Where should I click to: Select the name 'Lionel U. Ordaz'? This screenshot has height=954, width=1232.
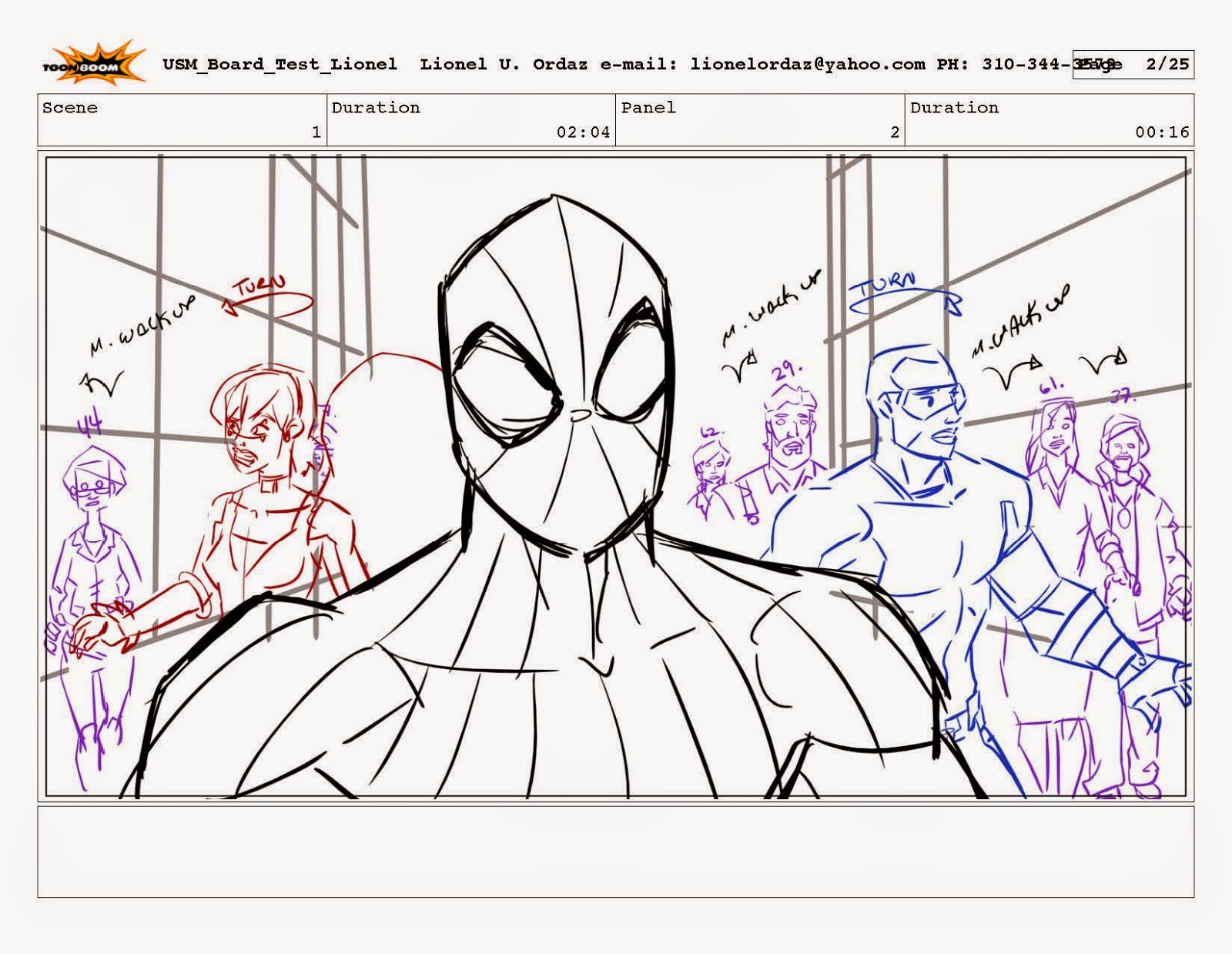click(504, 64)
